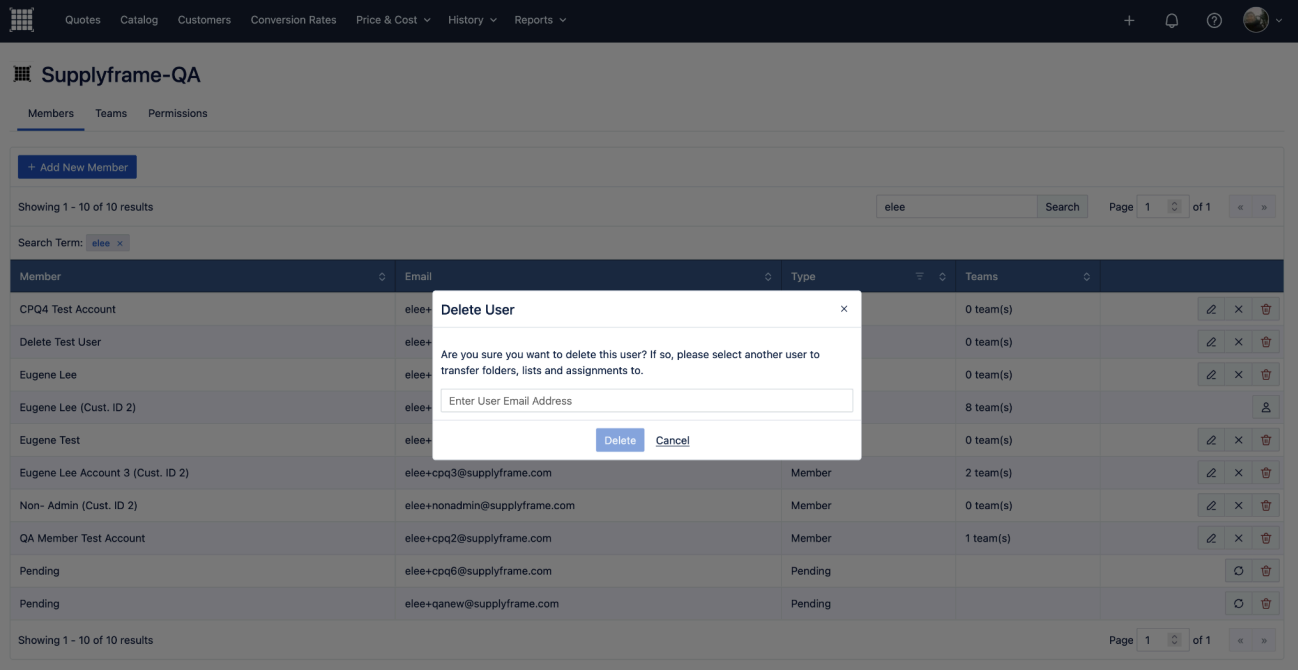Viewport: 1298px width, 670px height.
Task: Click the Search button
Action: 1062,207
